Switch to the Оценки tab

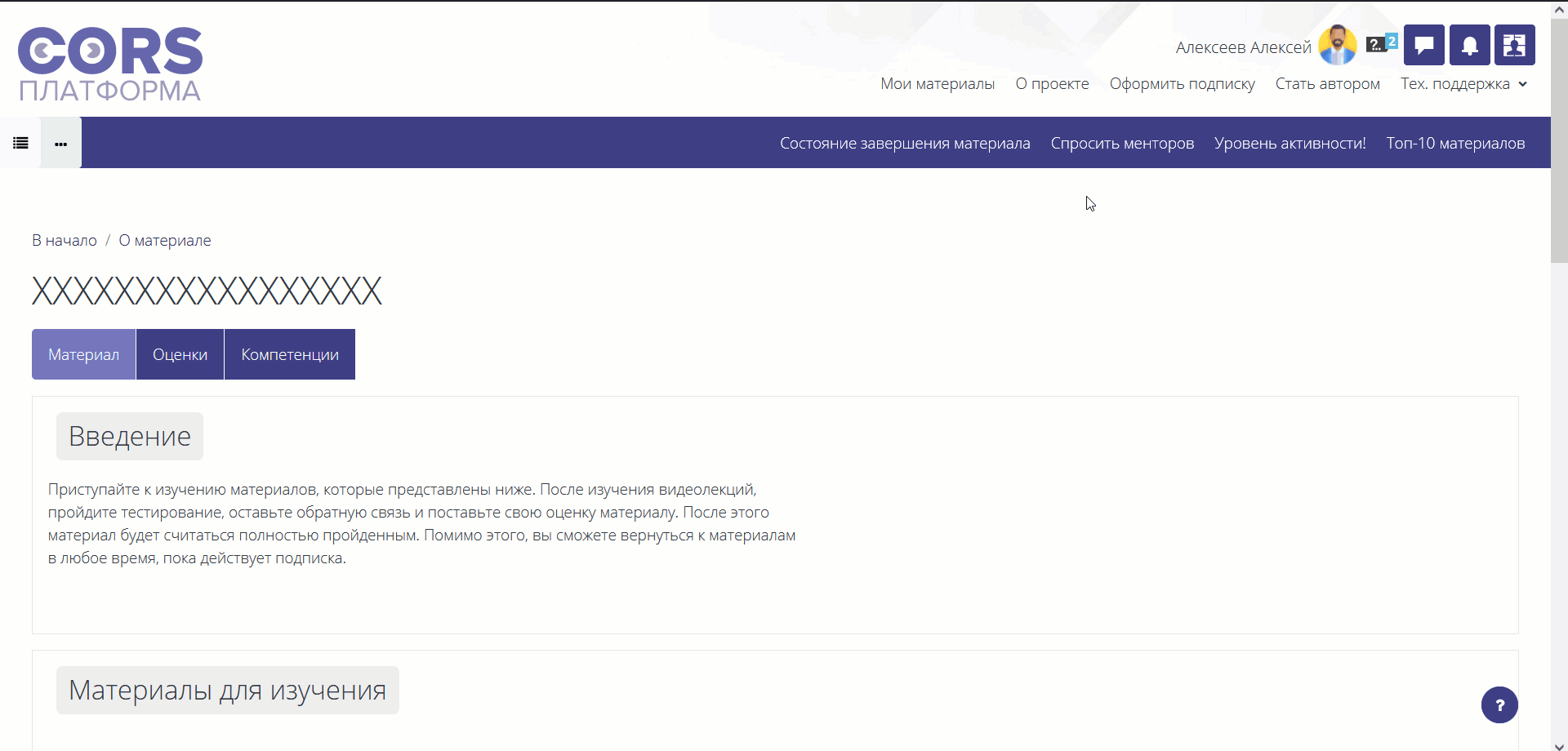tap(180, 354)
